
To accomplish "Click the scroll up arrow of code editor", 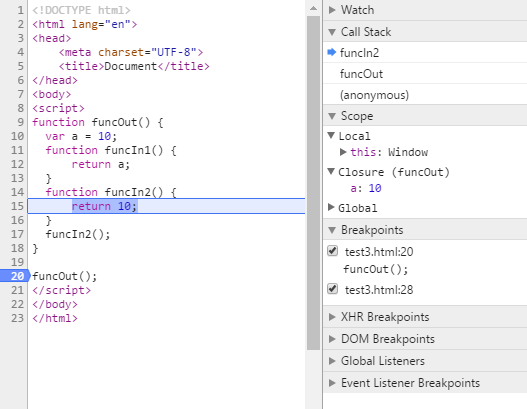I will coord(313,8).
